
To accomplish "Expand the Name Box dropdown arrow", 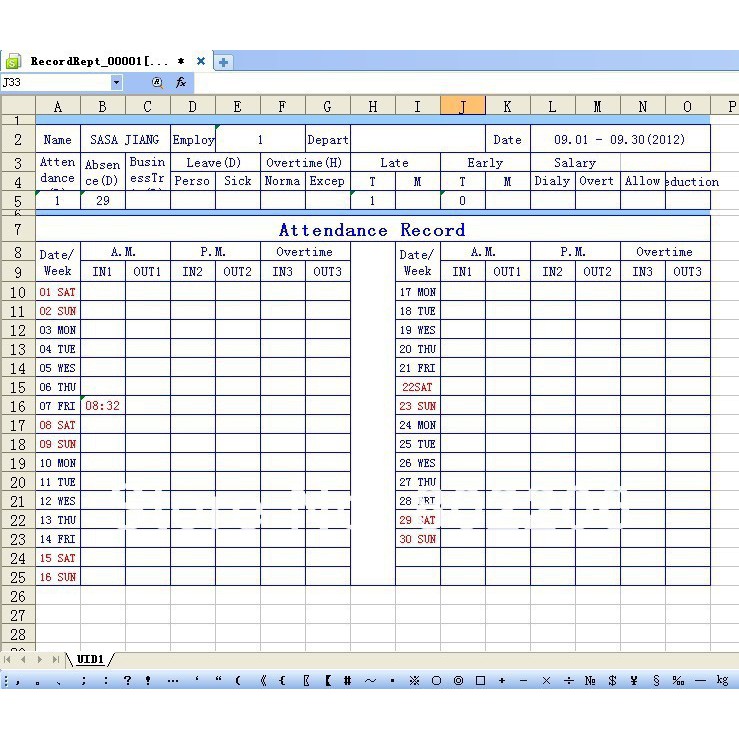I will 116,83.
